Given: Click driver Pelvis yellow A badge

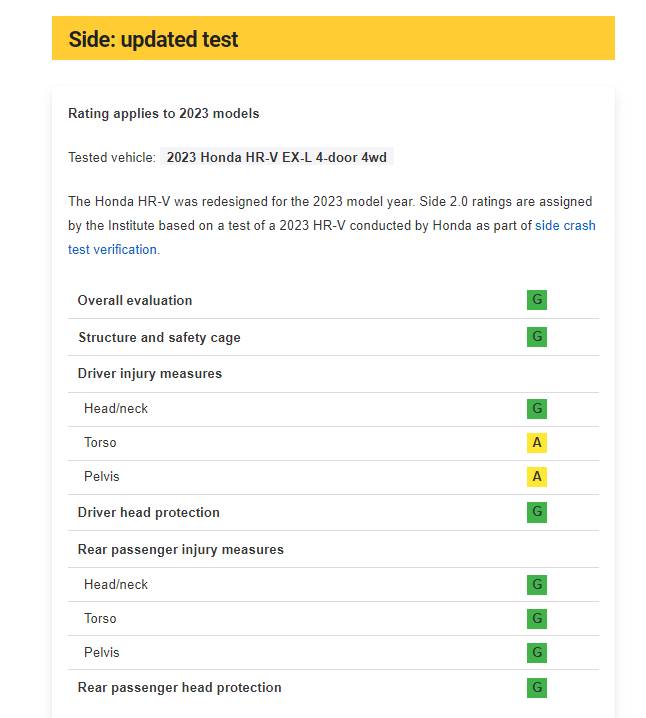Looking at the screenshot, I should point(537,477).
